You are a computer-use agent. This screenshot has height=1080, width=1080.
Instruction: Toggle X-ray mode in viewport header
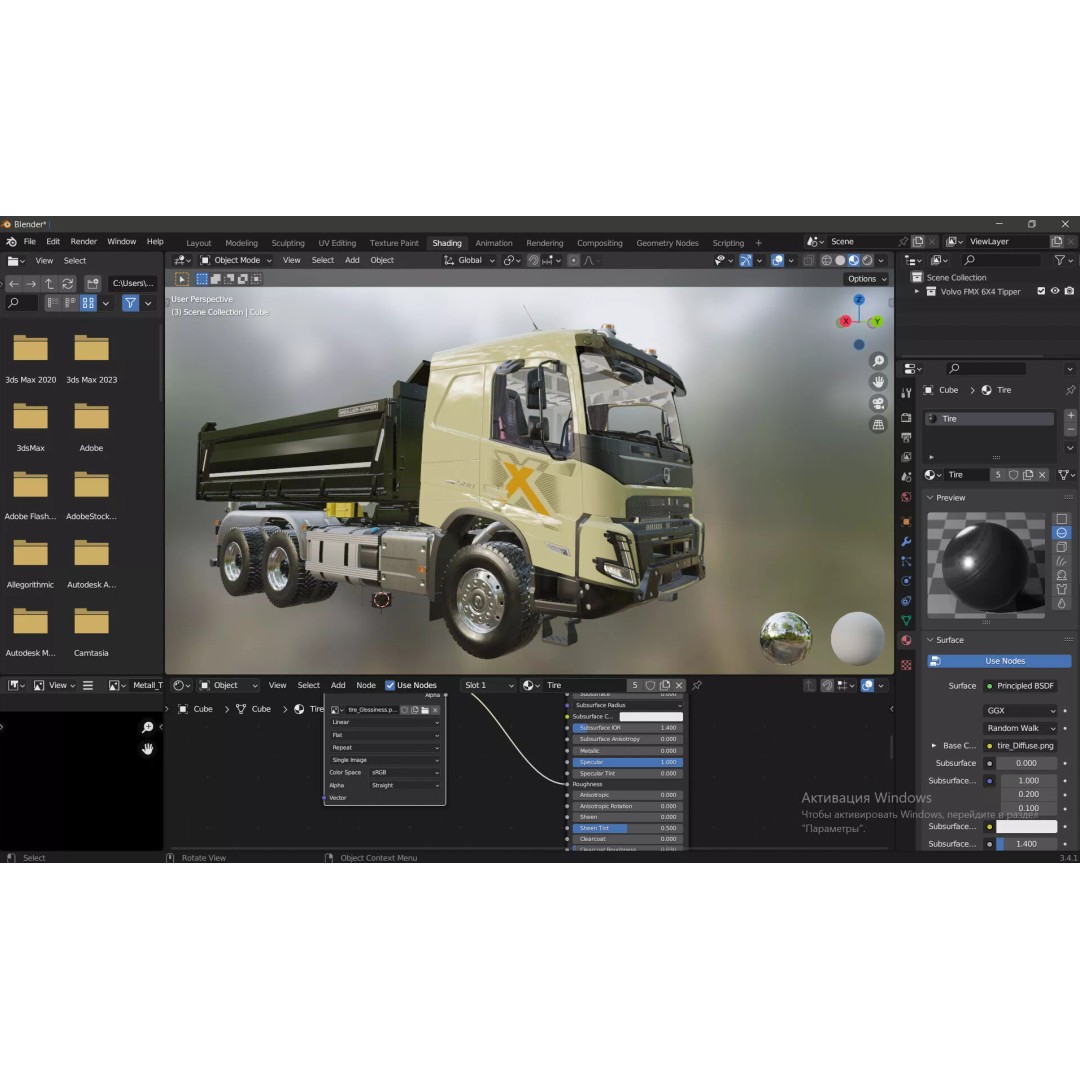pos(809,260)
